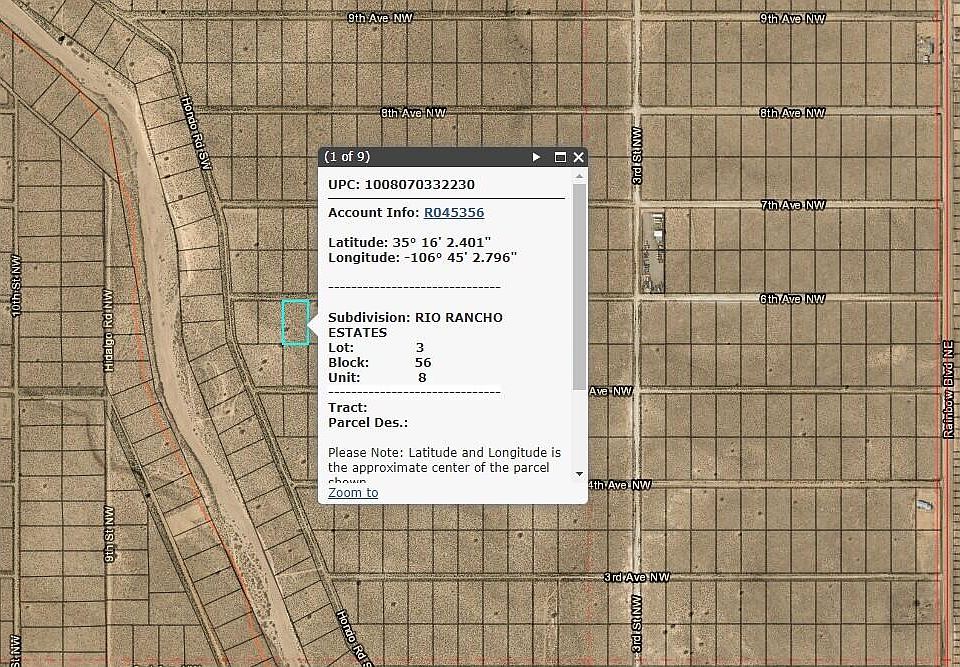The width and height of the screenshot is (960, 667).
Task: Close the parcel info popup
Action: coord(579,157)
